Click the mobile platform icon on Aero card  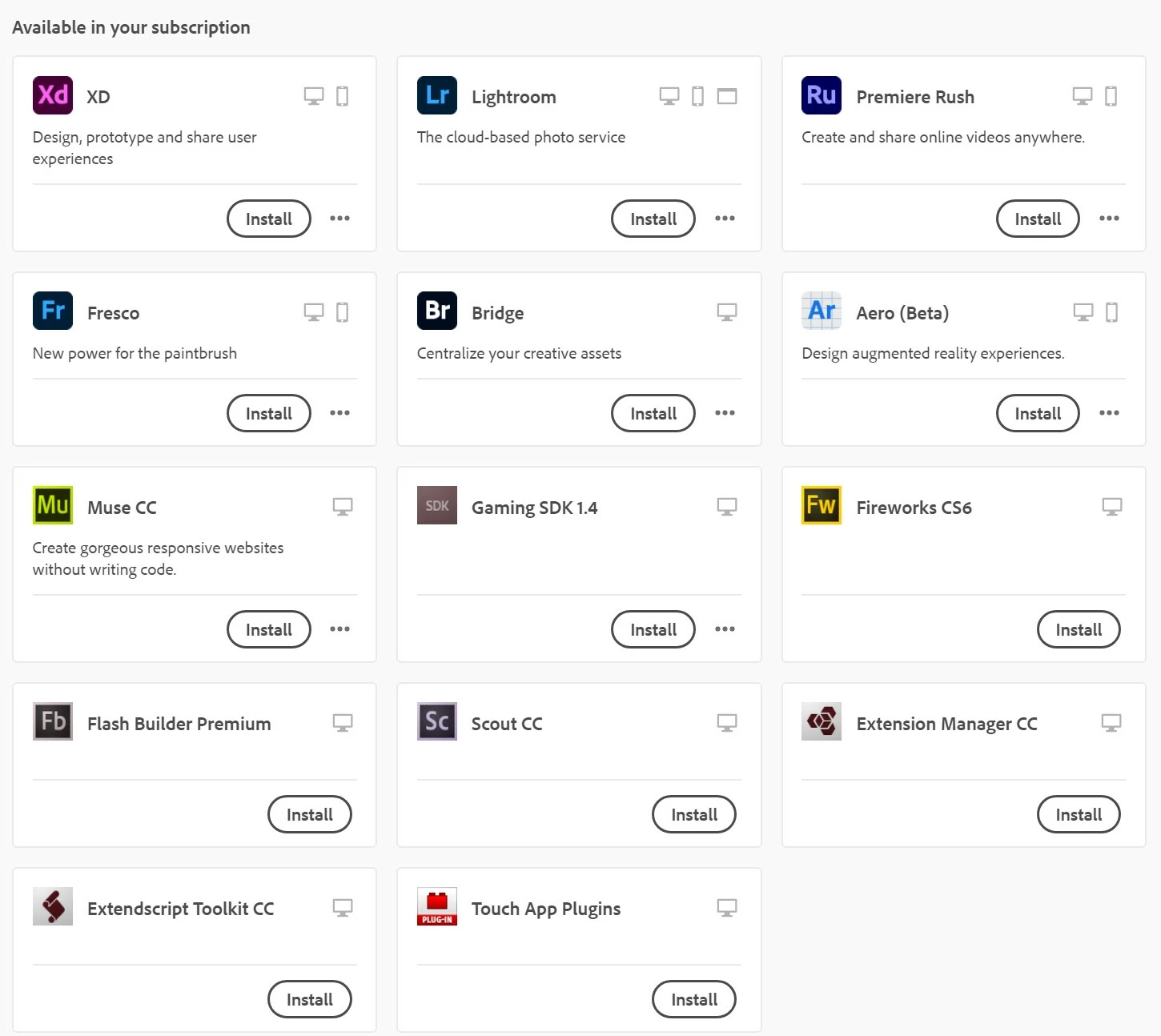(x=1111, y=312)
